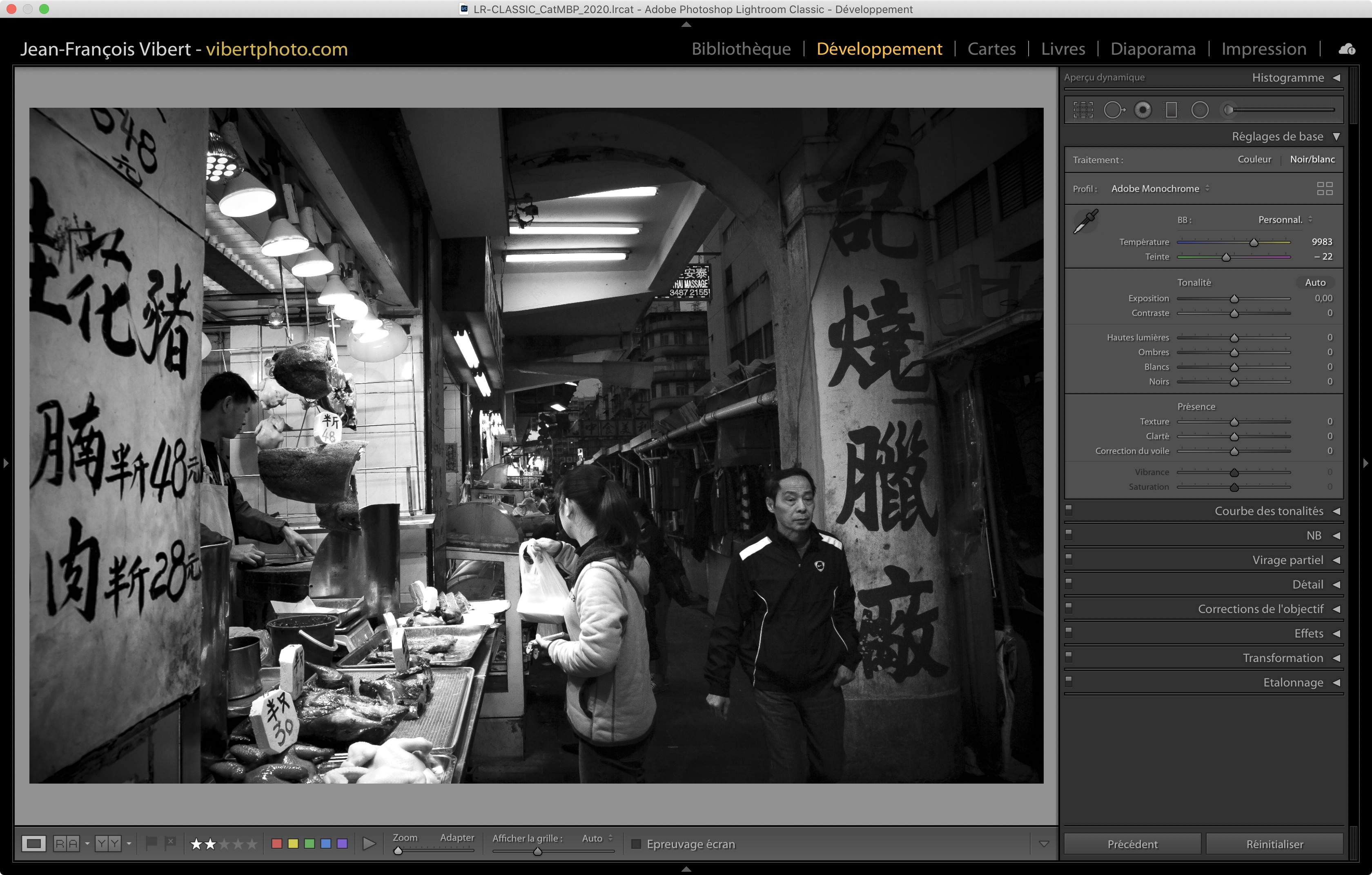Pick the white balance eyedropper
Screen dimensions: 1372x875
1085,222
